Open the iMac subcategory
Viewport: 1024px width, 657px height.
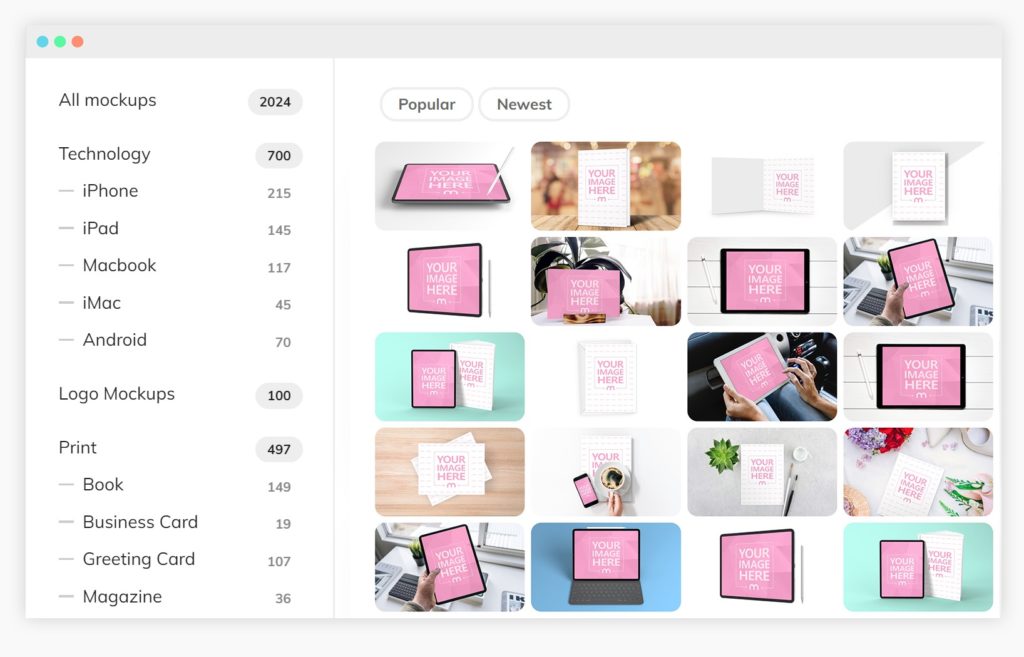coord(102,303)
